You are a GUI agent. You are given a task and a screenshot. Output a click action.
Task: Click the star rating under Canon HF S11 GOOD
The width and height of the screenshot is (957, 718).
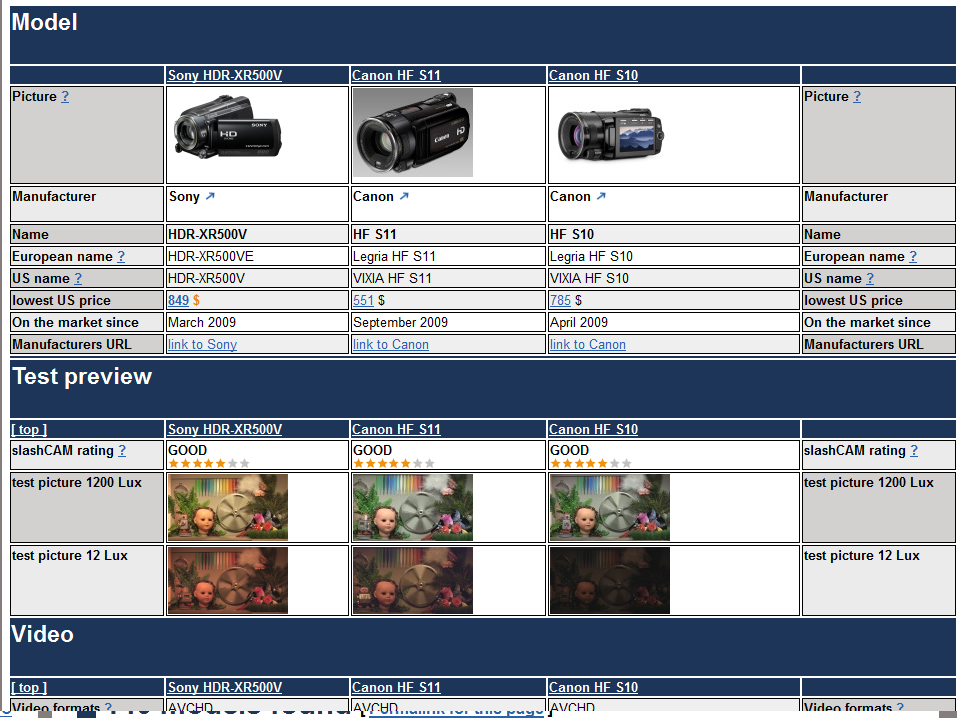click(394, 463)
